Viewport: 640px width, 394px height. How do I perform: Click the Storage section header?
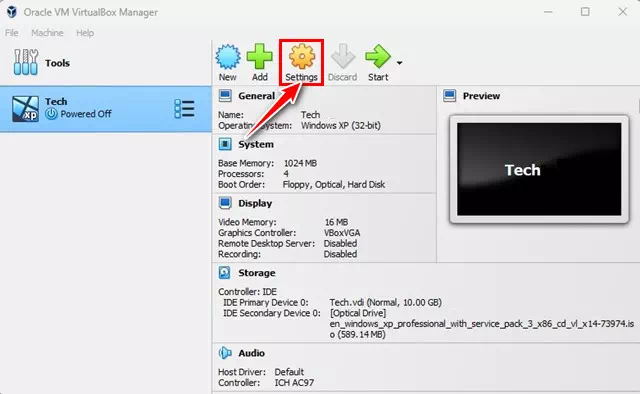coord(257,273)
